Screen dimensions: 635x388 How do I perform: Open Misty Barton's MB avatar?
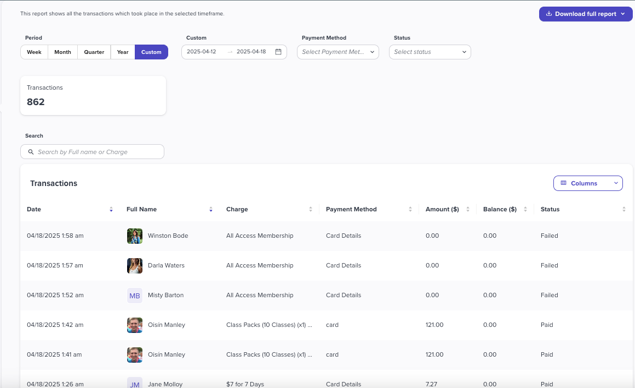pyautogui.click(x=134, y=296)
